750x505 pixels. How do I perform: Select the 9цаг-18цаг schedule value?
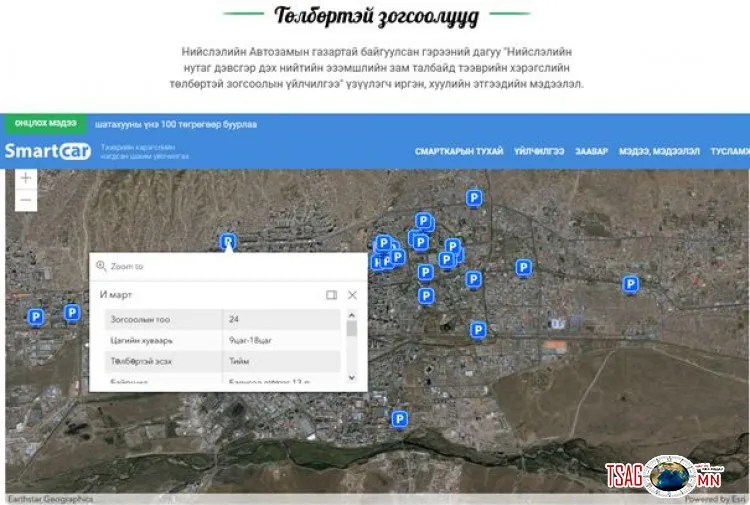[x=250, y=340]
